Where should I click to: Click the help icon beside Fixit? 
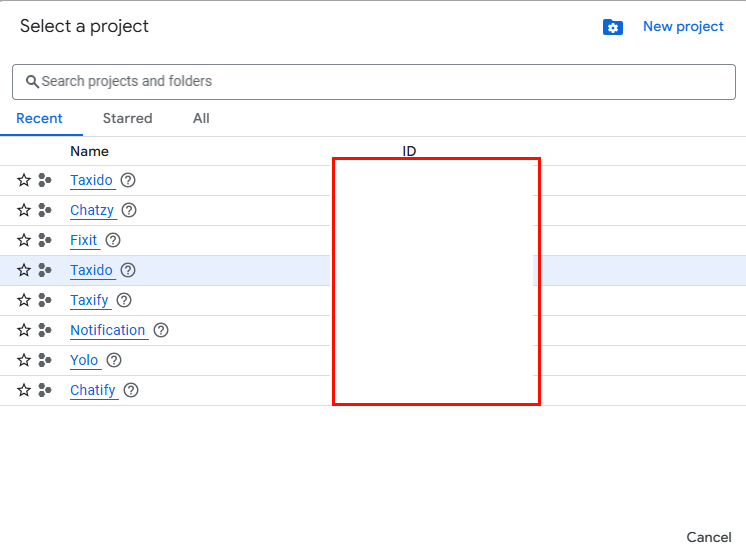(113, 240)
